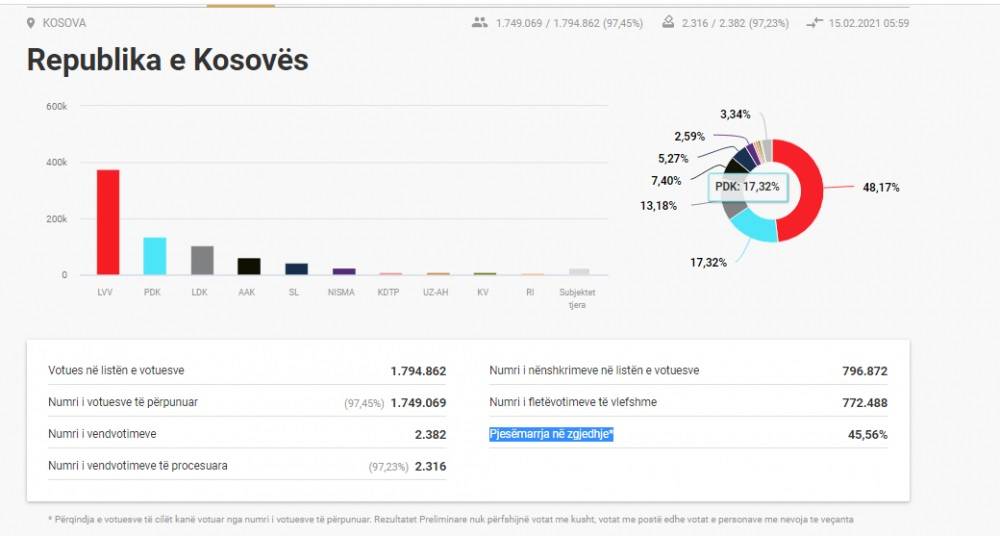Click the Republika e Kosovës heading

point(168,60)
